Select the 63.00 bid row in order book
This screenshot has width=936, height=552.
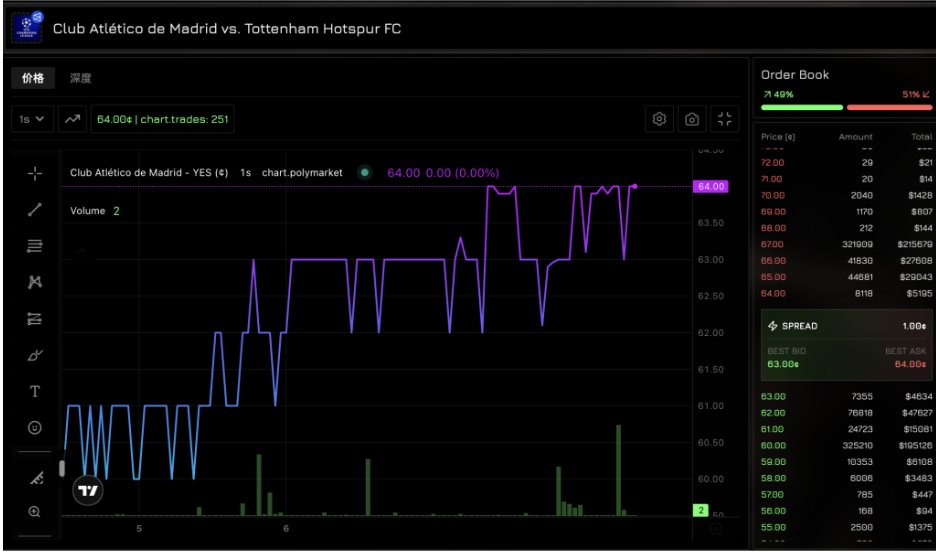846,396
